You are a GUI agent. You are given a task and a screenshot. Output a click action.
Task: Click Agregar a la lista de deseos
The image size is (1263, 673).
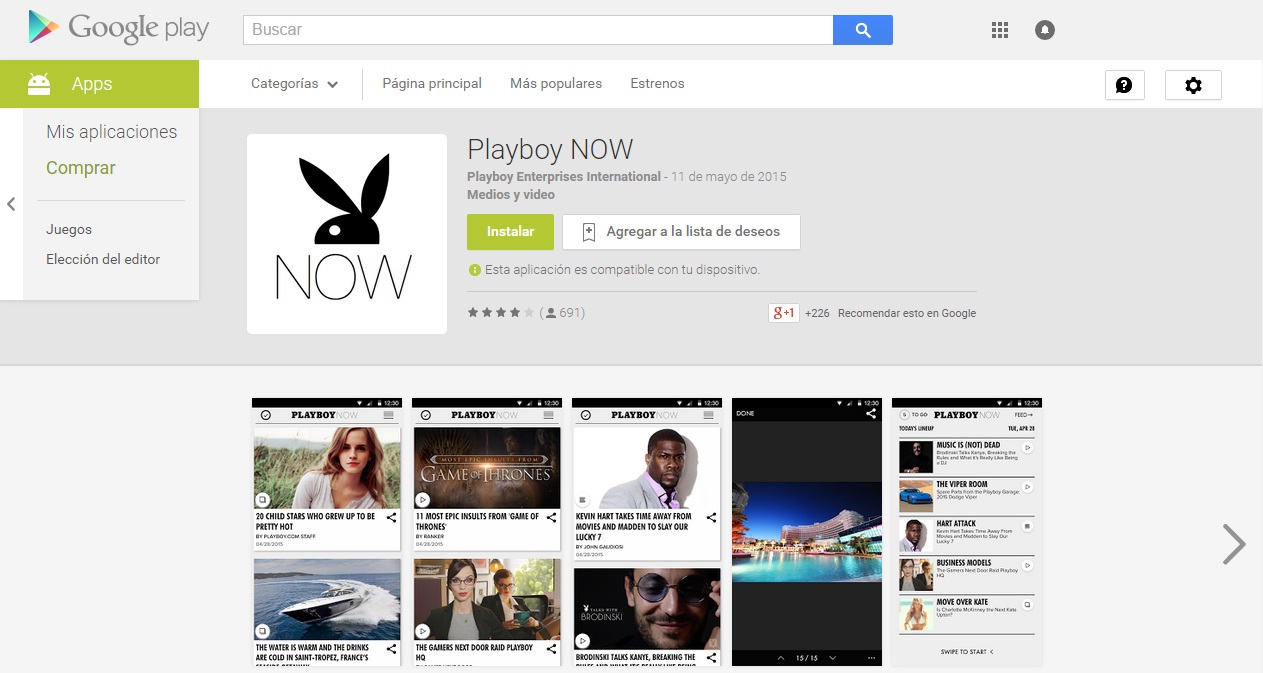(x=681, y=232)
